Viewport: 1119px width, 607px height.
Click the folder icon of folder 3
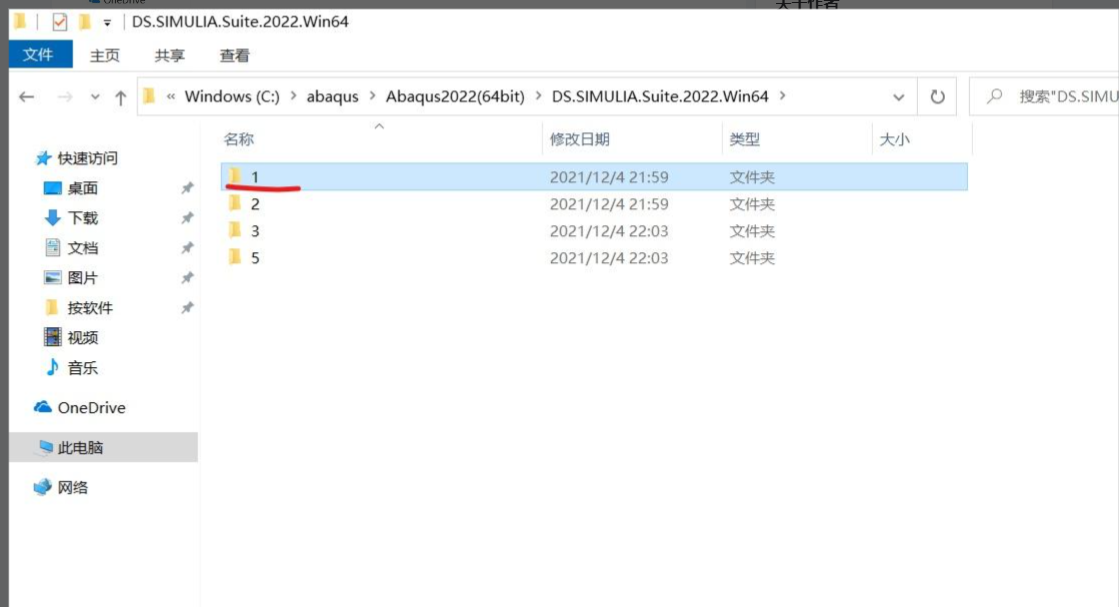click(236, 230)
